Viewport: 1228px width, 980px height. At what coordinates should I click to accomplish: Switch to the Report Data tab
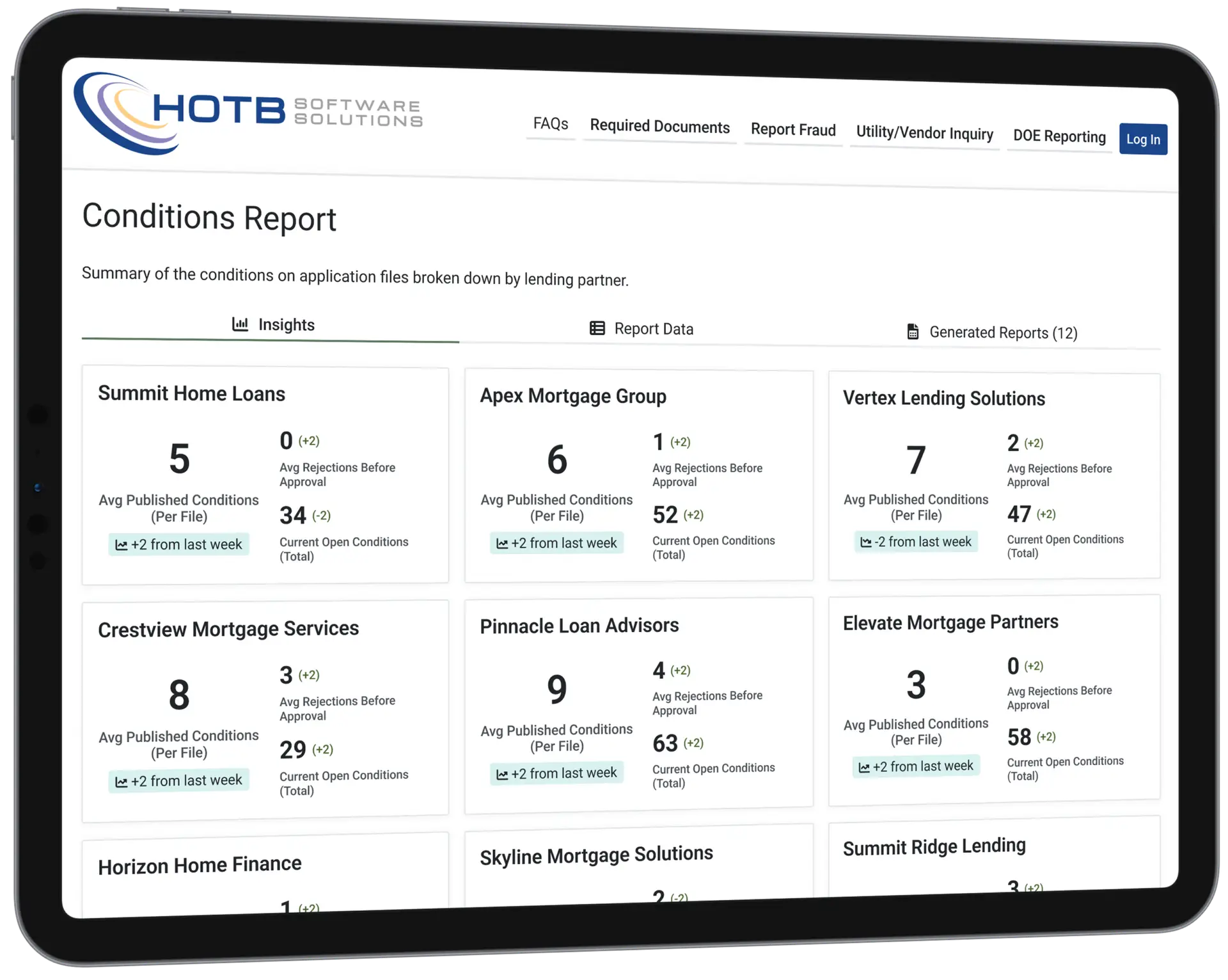click(642, 329)
